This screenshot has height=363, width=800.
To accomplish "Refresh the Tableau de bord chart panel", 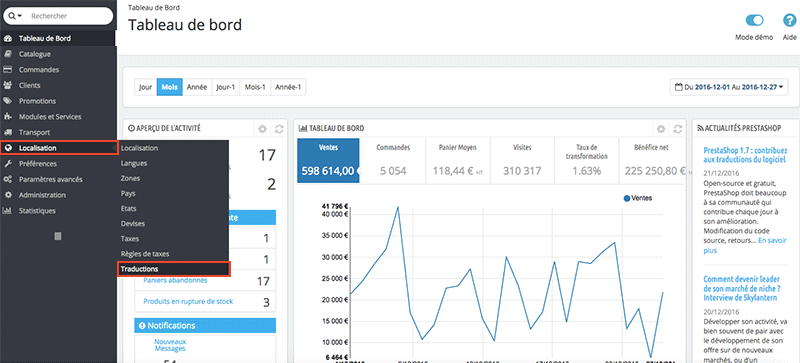I will pyautogui.click(x=678, y=129).
